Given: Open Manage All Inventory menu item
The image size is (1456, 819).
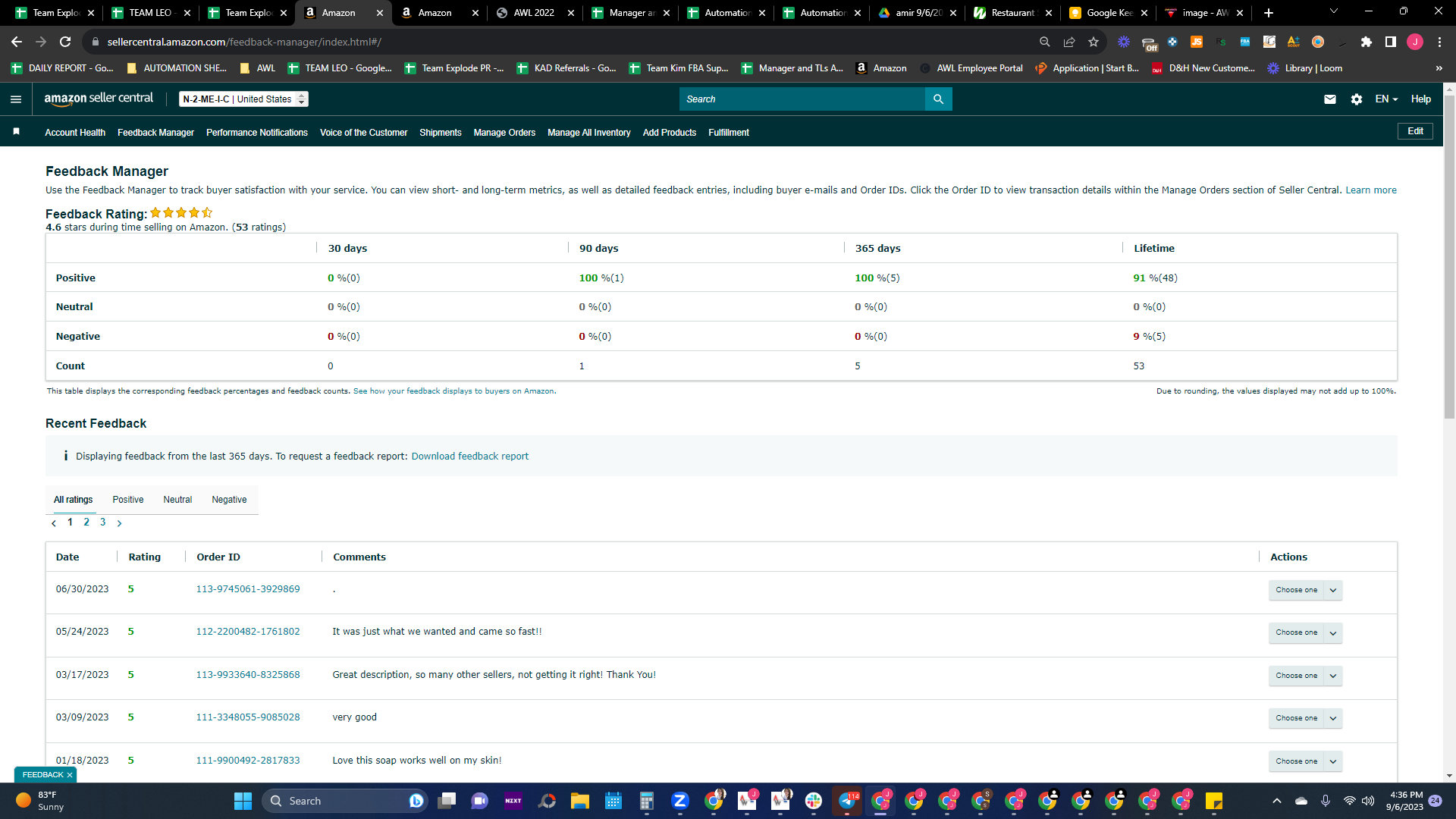Looking at the screenshot, I should click(x=589, y=133).
